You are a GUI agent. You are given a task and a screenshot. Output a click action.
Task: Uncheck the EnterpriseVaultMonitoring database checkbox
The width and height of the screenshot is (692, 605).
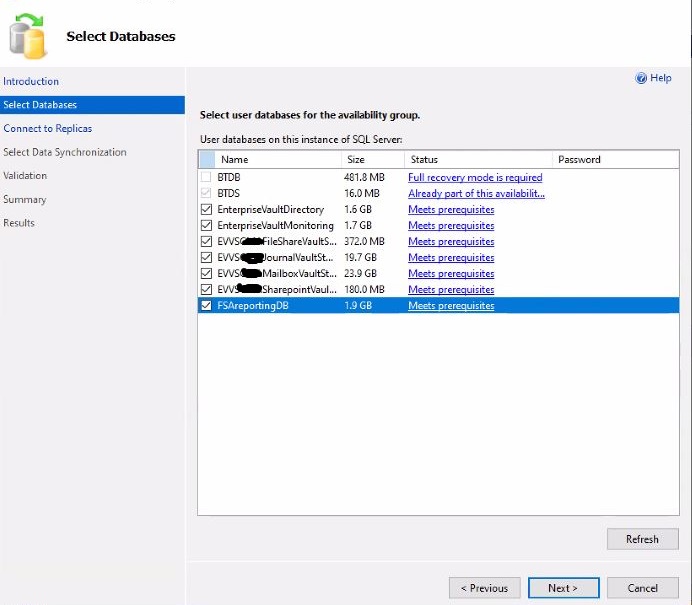pos(207,226)
